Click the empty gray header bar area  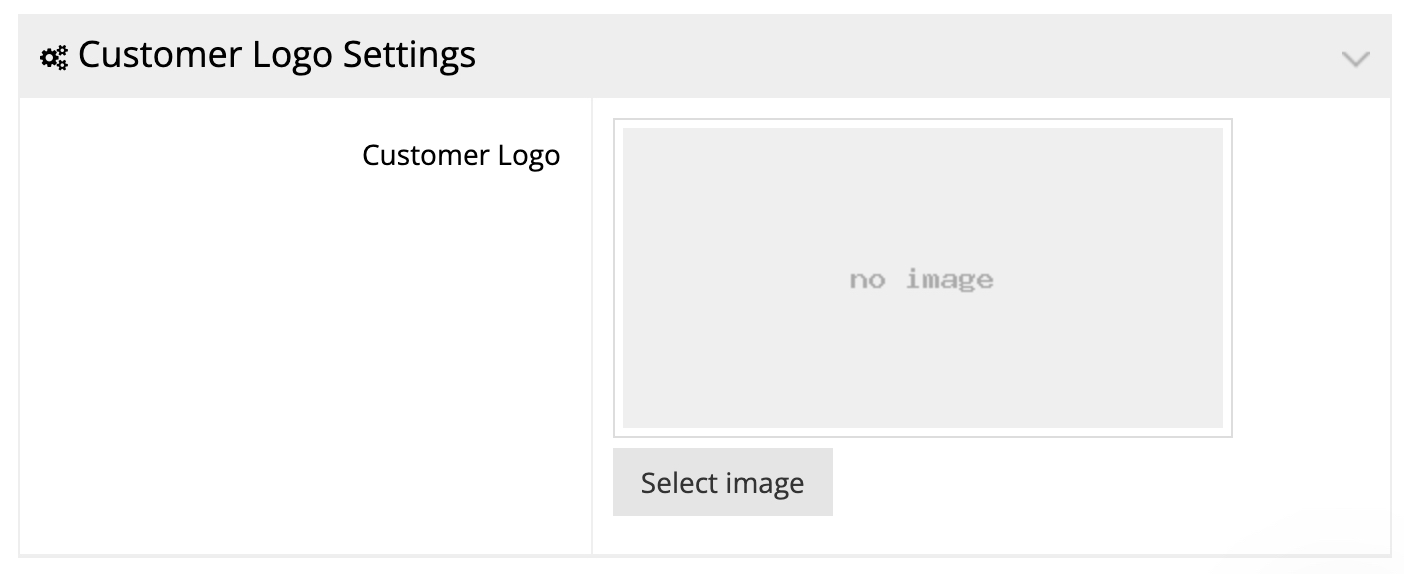click(900, 57)
